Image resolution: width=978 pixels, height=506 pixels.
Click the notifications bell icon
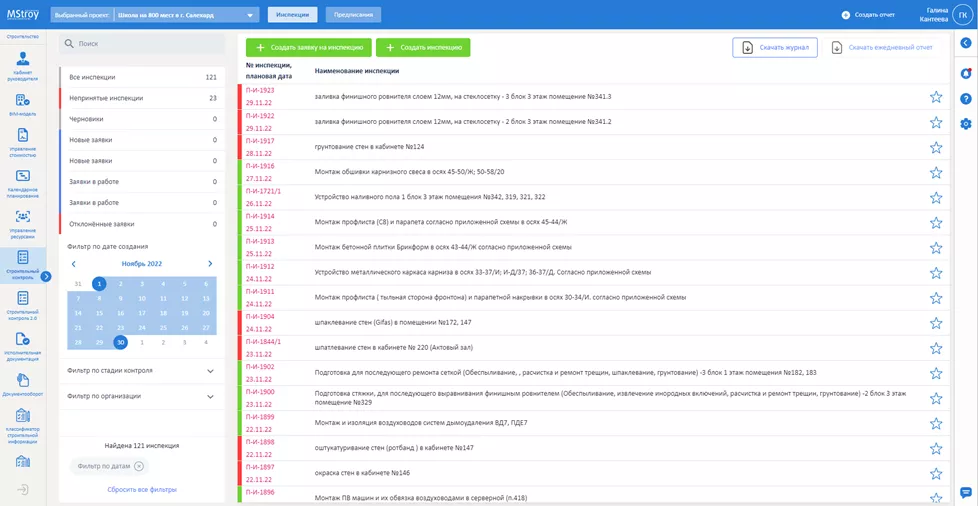pyautogui.click(x=965, y=73)
